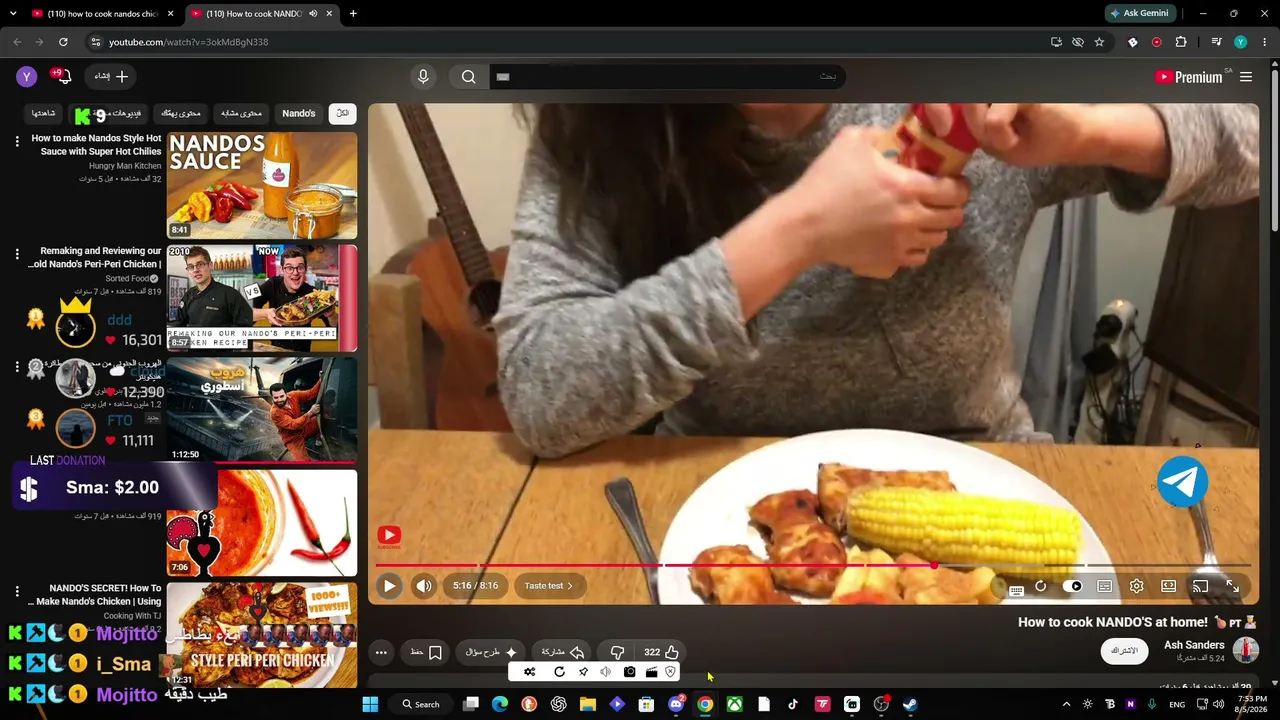The image size is (1280, 720).
Task: Show hidden system tray icons
Action: tap(1066, 704)
